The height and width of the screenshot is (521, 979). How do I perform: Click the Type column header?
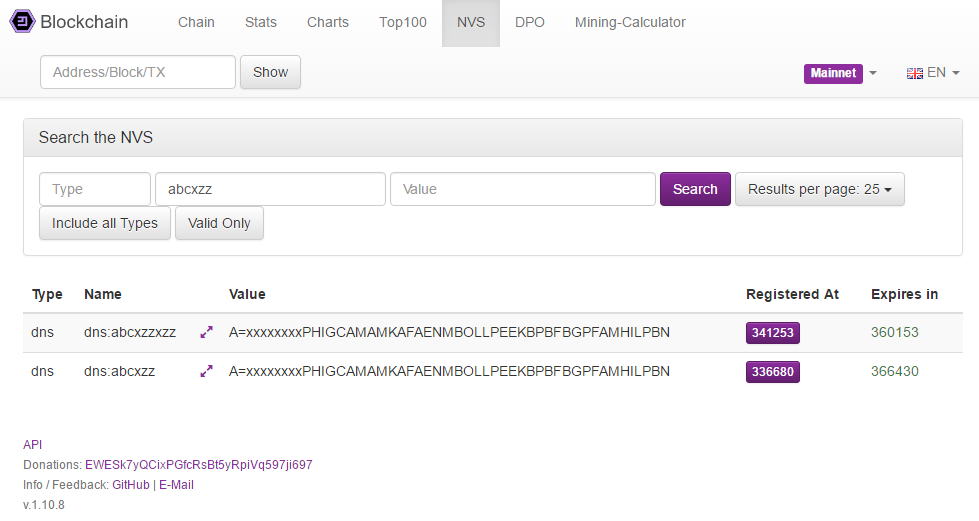pyautogui.click(x=47, y=294)
